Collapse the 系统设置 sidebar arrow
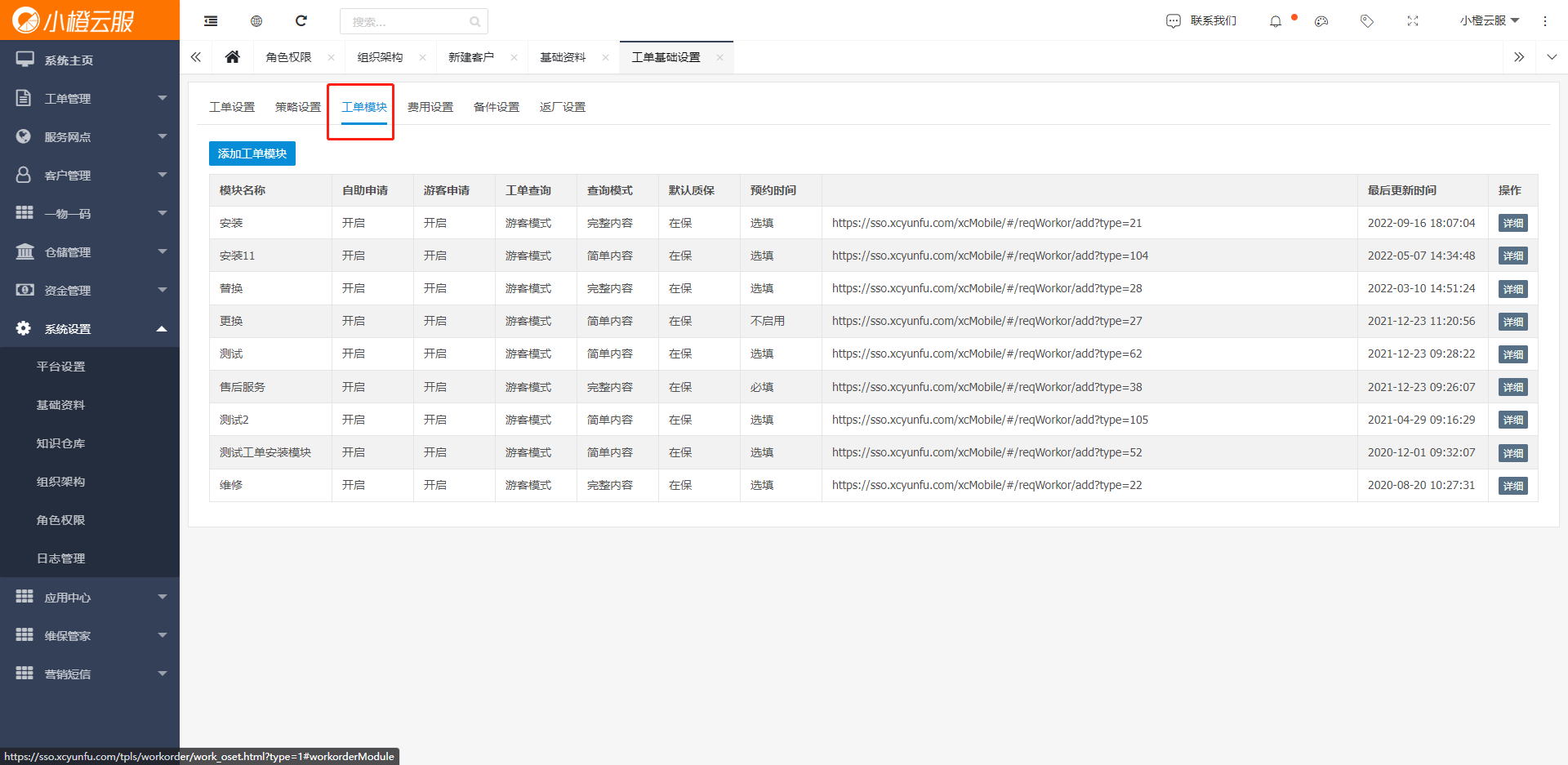Screen dimensions: 1568x765 tap(162, 328)
